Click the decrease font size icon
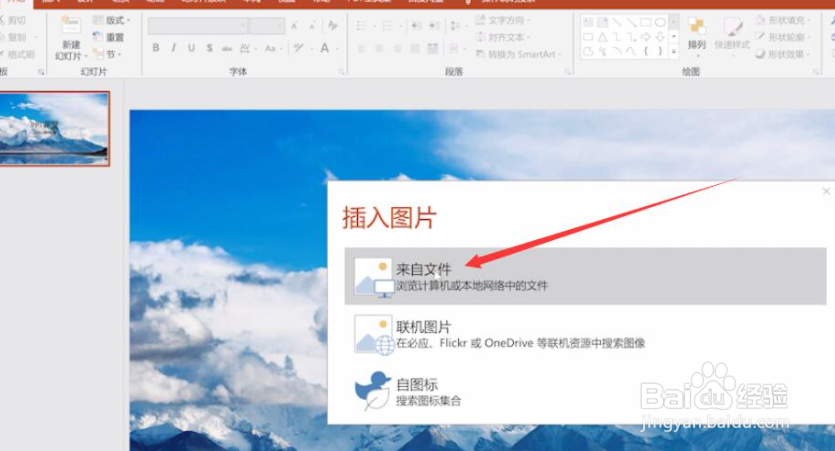This screenshot has height=451, width=835. coord(313,26)
